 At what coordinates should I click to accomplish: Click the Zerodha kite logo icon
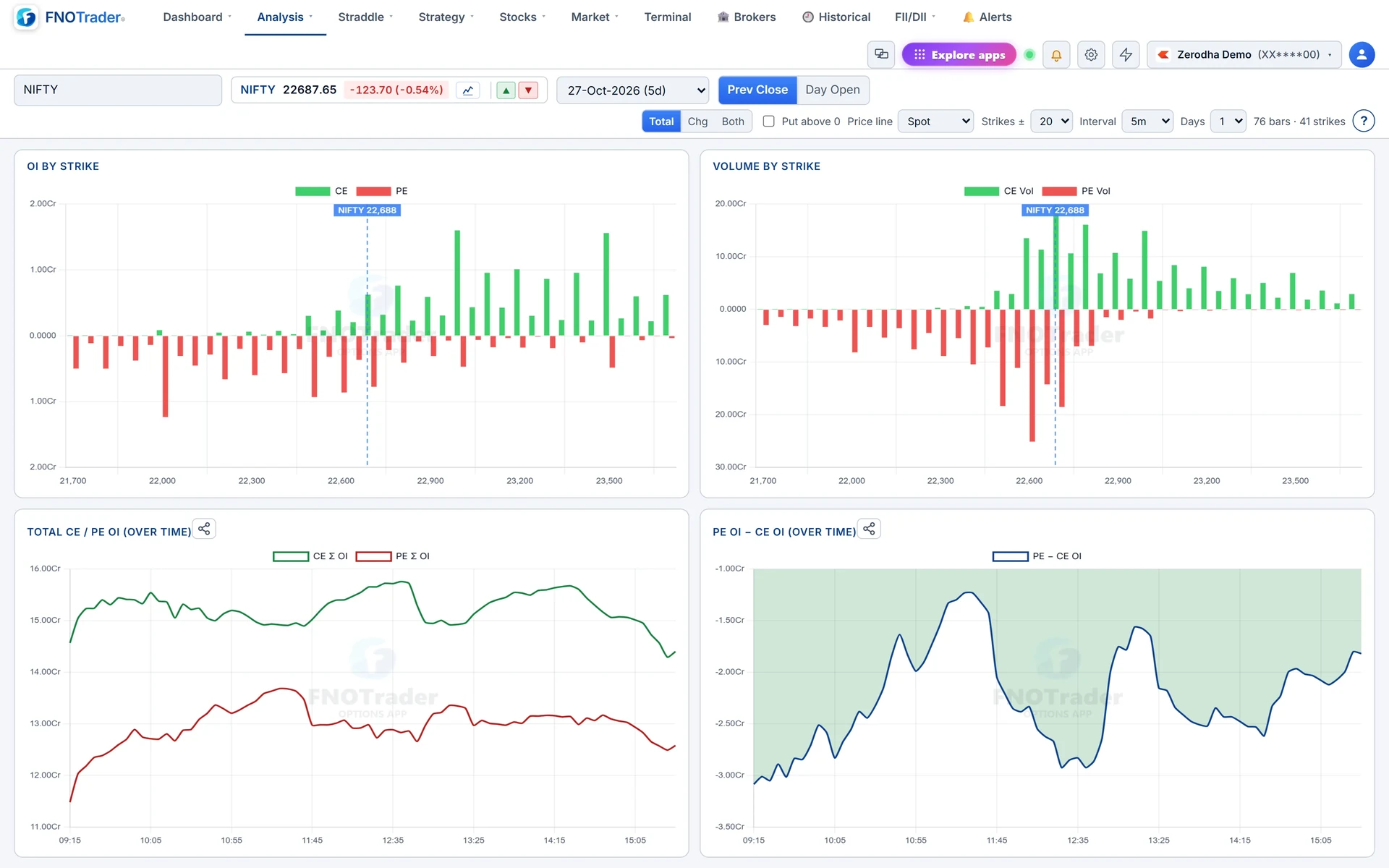click(x=1163, y=54)
